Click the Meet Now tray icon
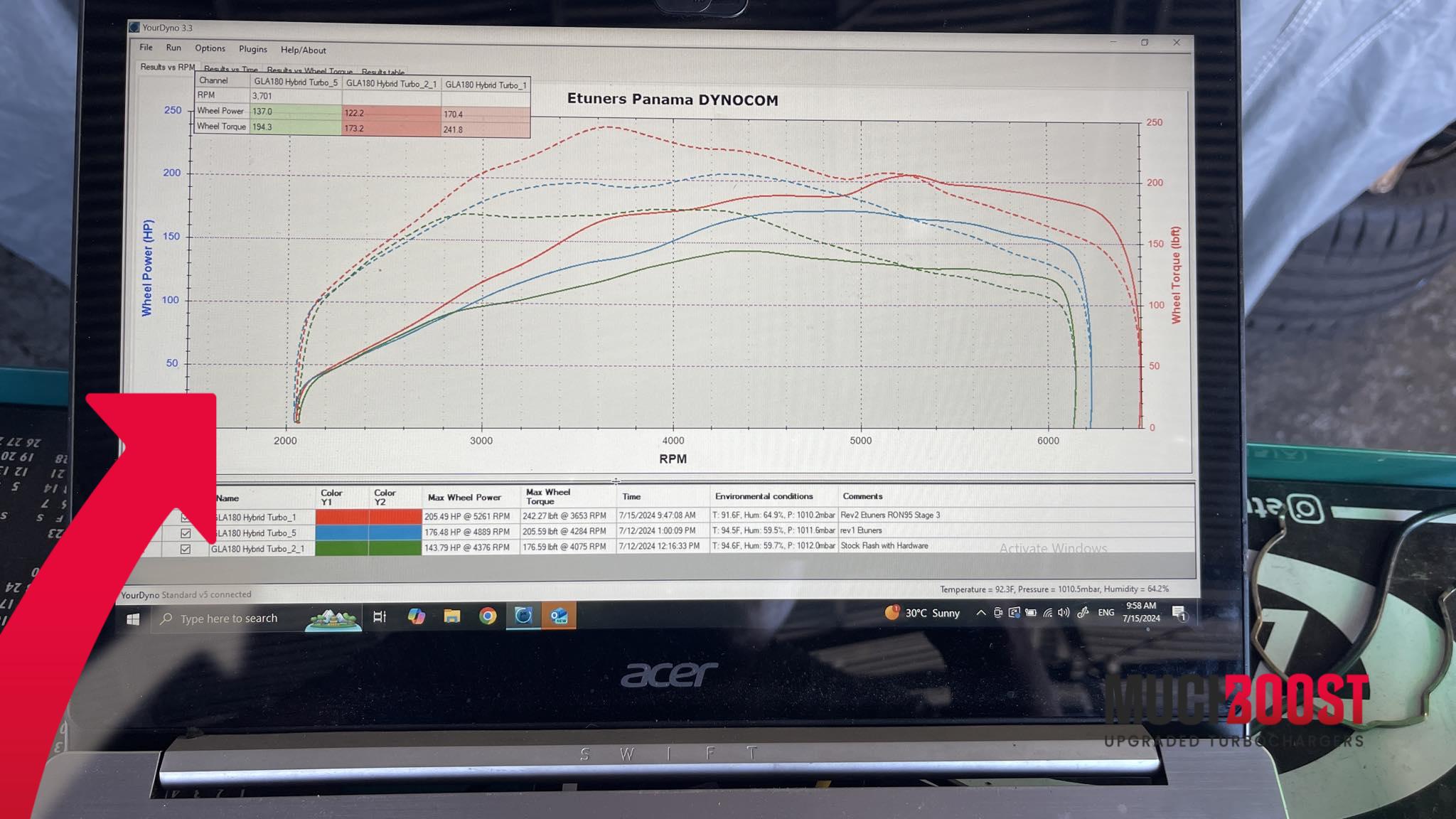Viewport: 1456px width, 819px height. click(x=998, y=612)
